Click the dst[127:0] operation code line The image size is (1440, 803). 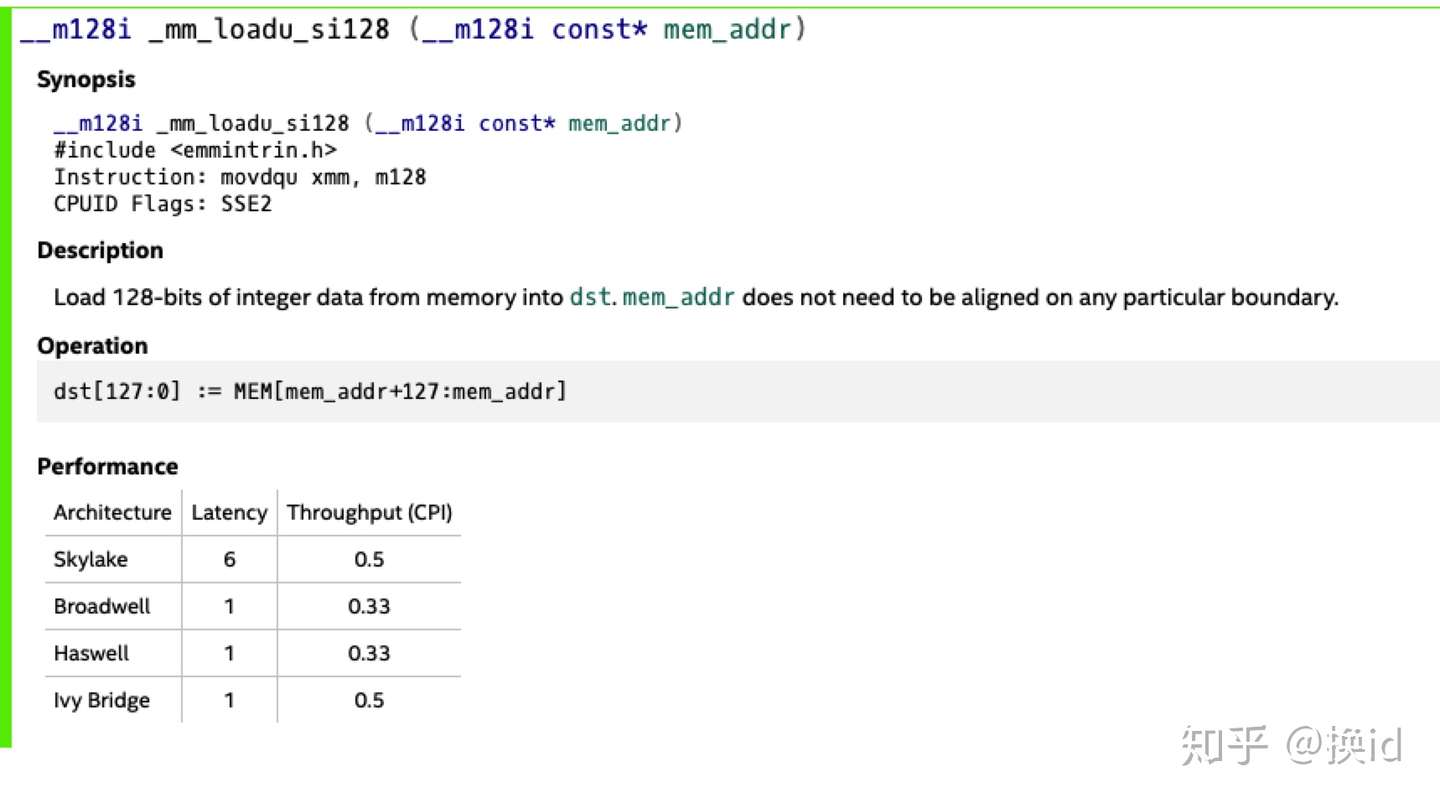310,391
